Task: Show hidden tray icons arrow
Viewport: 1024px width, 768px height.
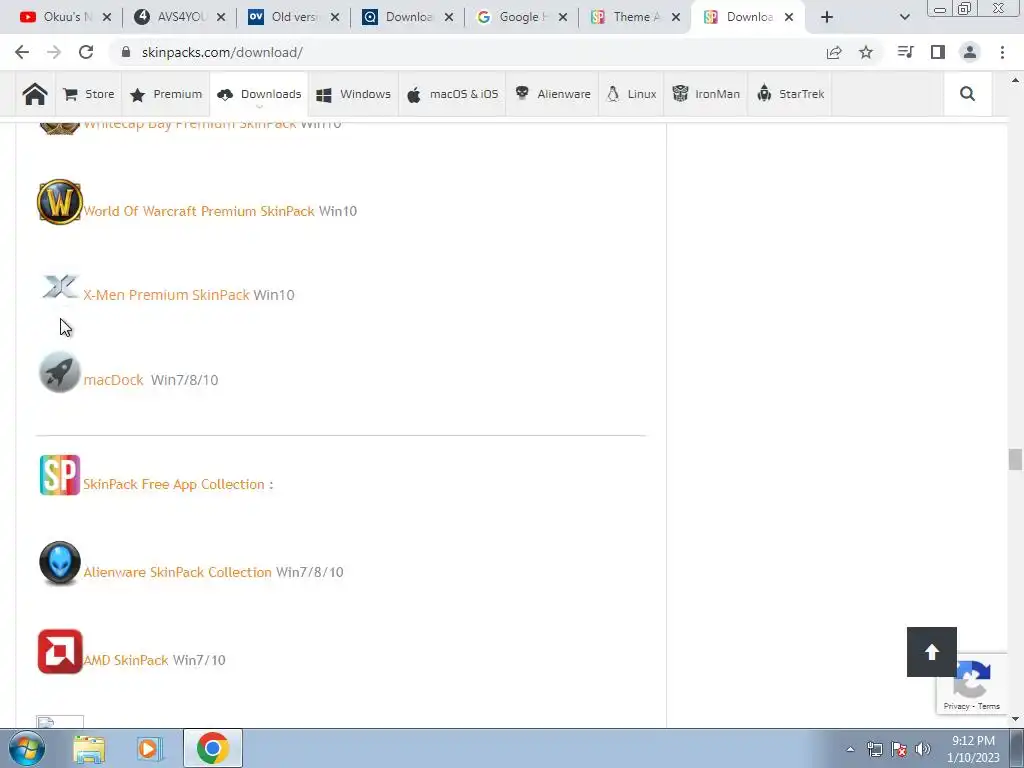Action: 850,749
